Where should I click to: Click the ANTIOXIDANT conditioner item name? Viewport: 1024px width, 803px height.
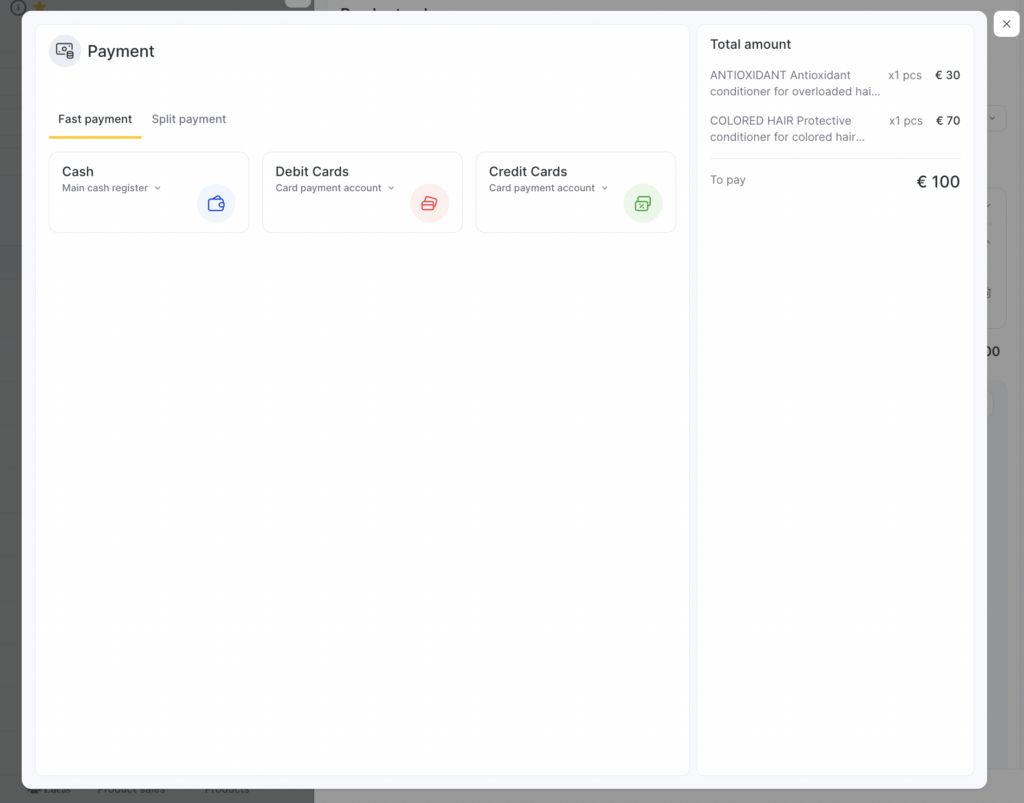[x=795, y=83]
